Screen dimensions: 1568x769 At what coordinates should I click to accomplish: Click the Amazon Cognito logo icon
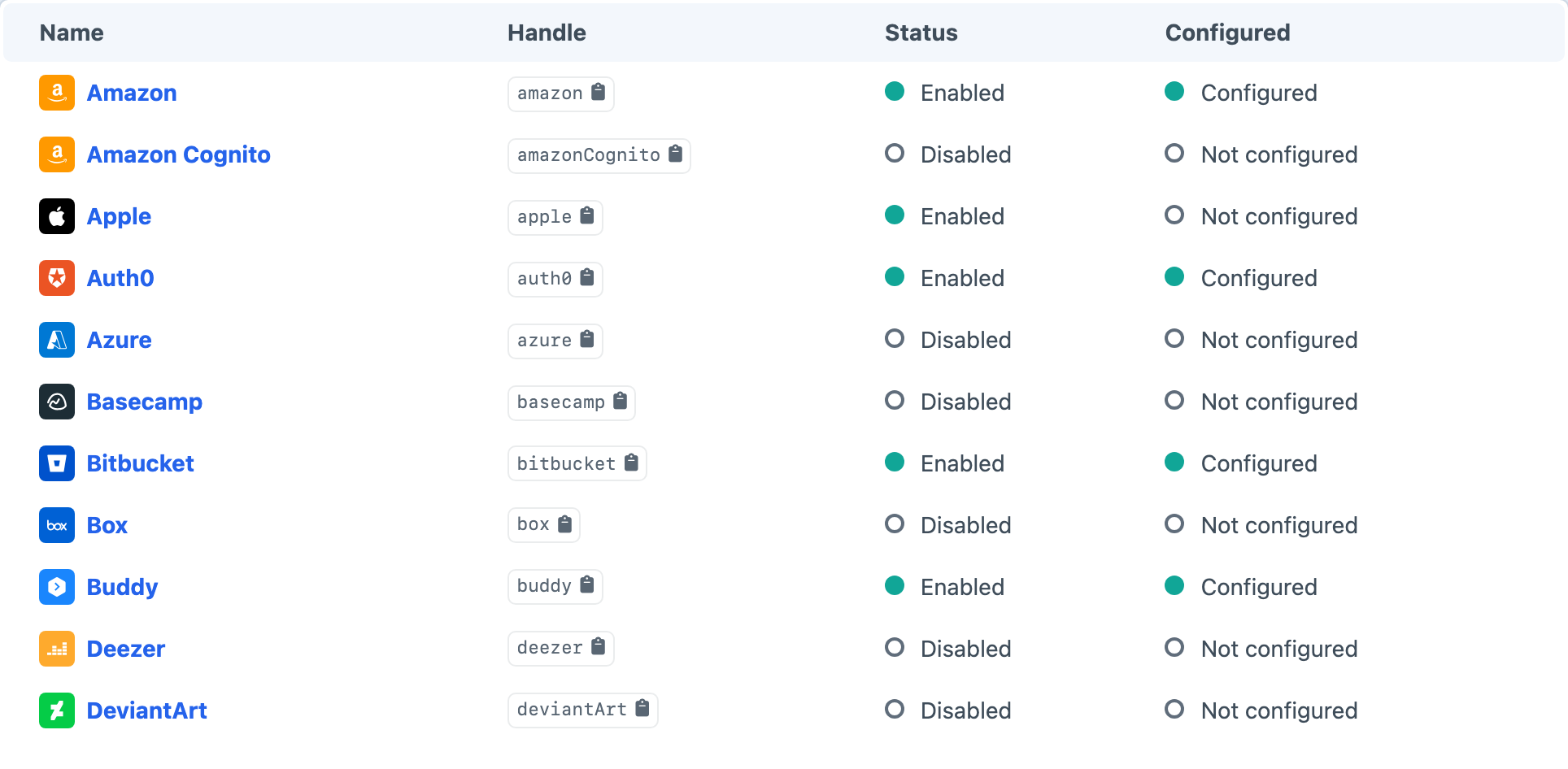[x=57, y=154]
